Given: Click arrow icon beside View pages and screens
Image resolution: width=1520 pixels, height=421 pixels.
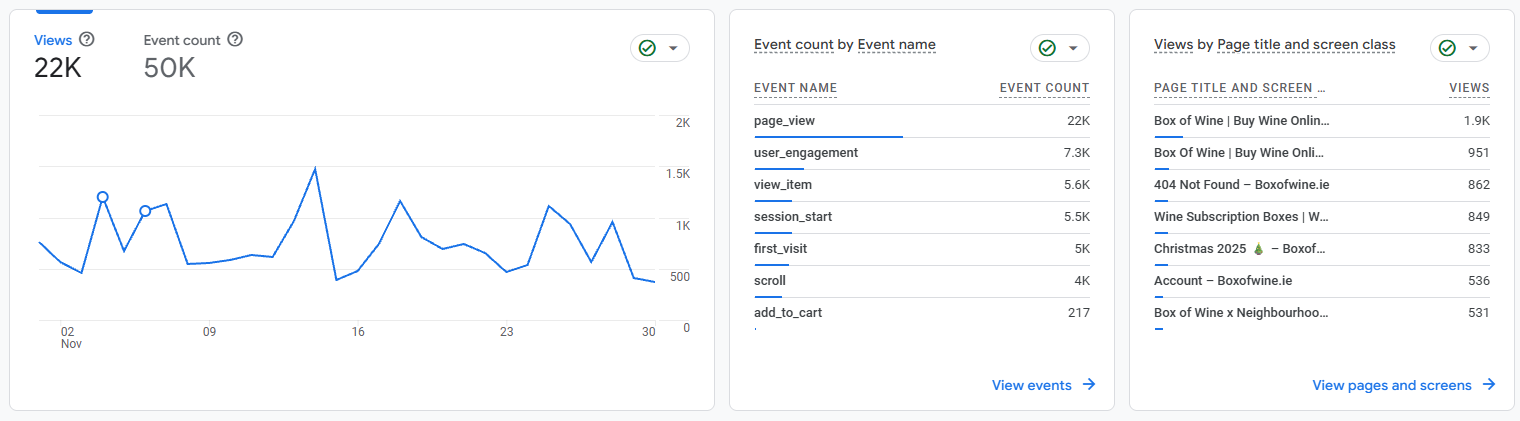Looking at the screenshot, I should click(1489, 385).
